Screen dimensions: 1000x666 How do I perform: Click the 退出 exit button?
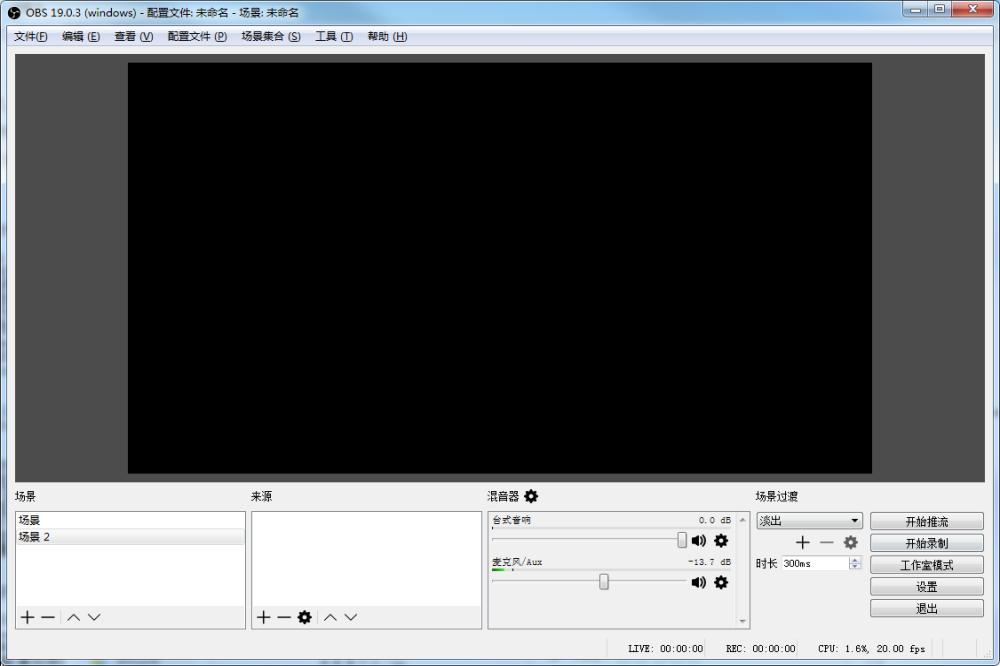click(927, 608)
